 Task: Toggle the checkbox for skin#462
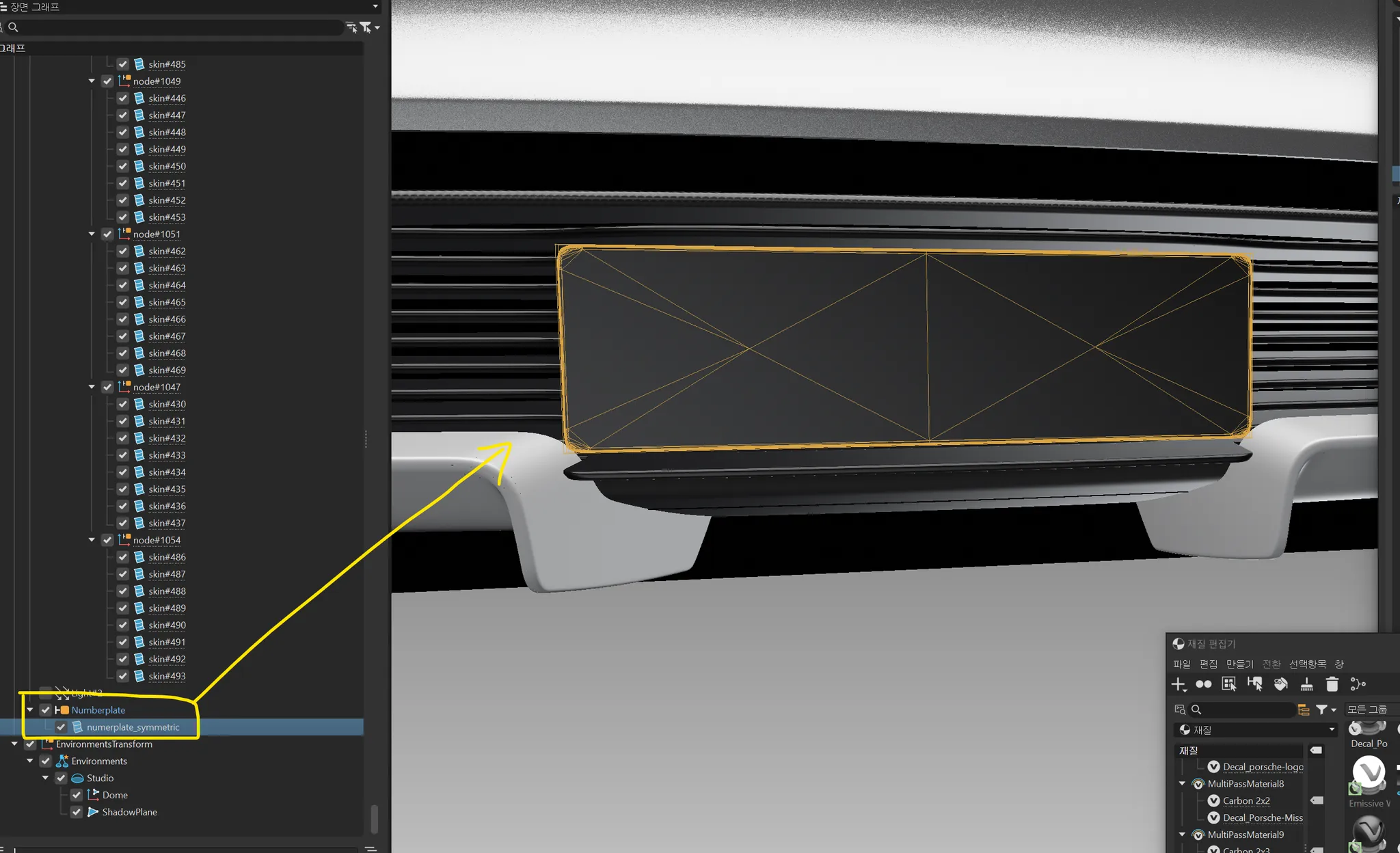click(x=123, y=252)
